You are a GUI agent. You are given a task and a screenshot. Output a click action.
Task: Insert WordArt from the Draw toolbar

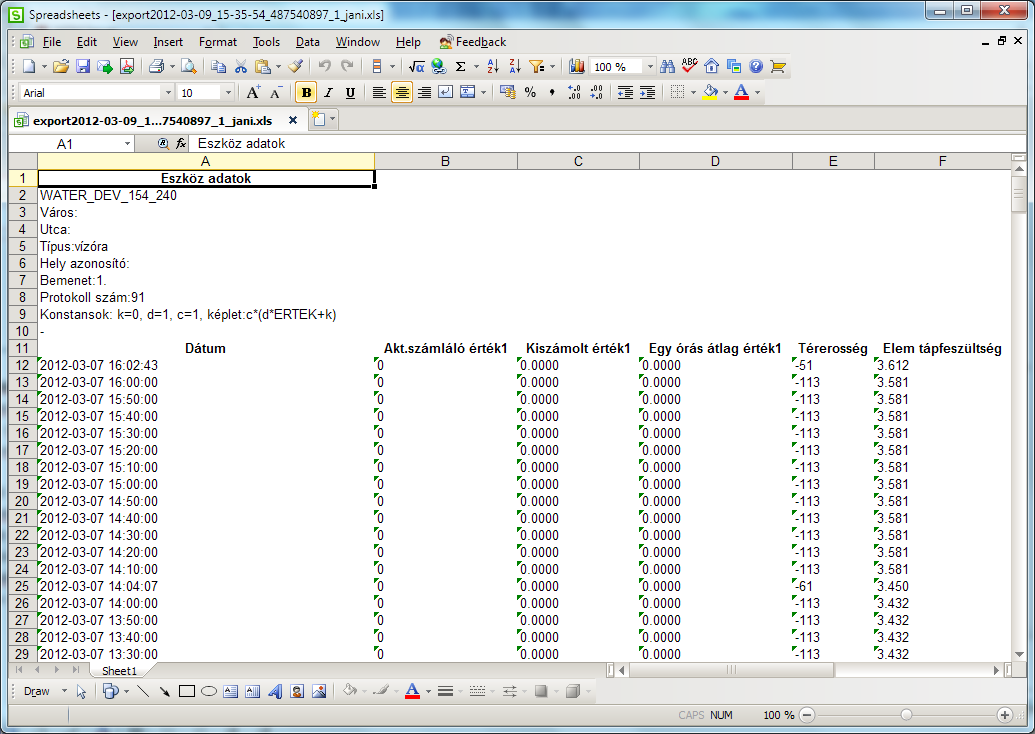coord(275,691)
